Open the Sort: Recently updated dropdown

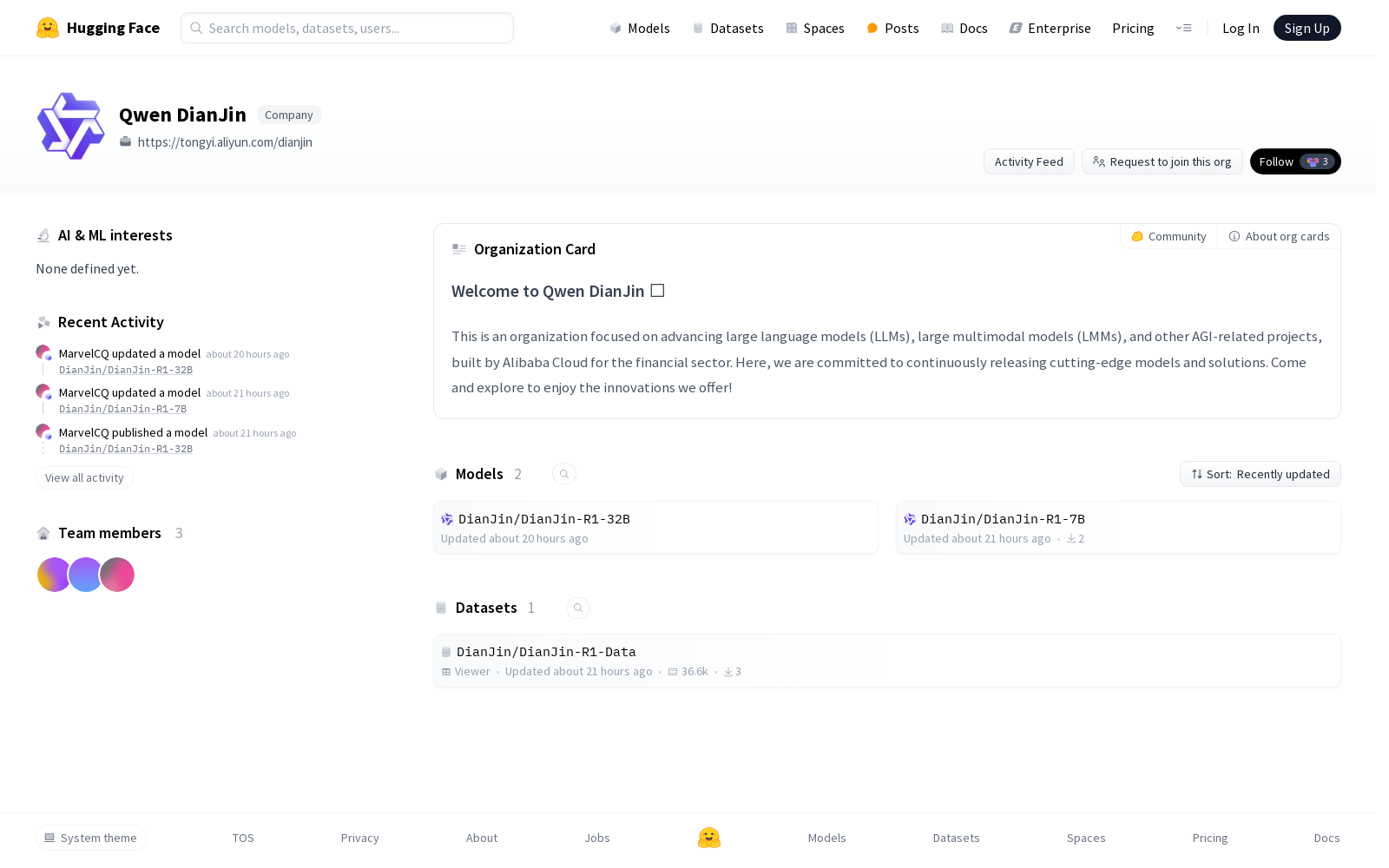(1261, 474)
